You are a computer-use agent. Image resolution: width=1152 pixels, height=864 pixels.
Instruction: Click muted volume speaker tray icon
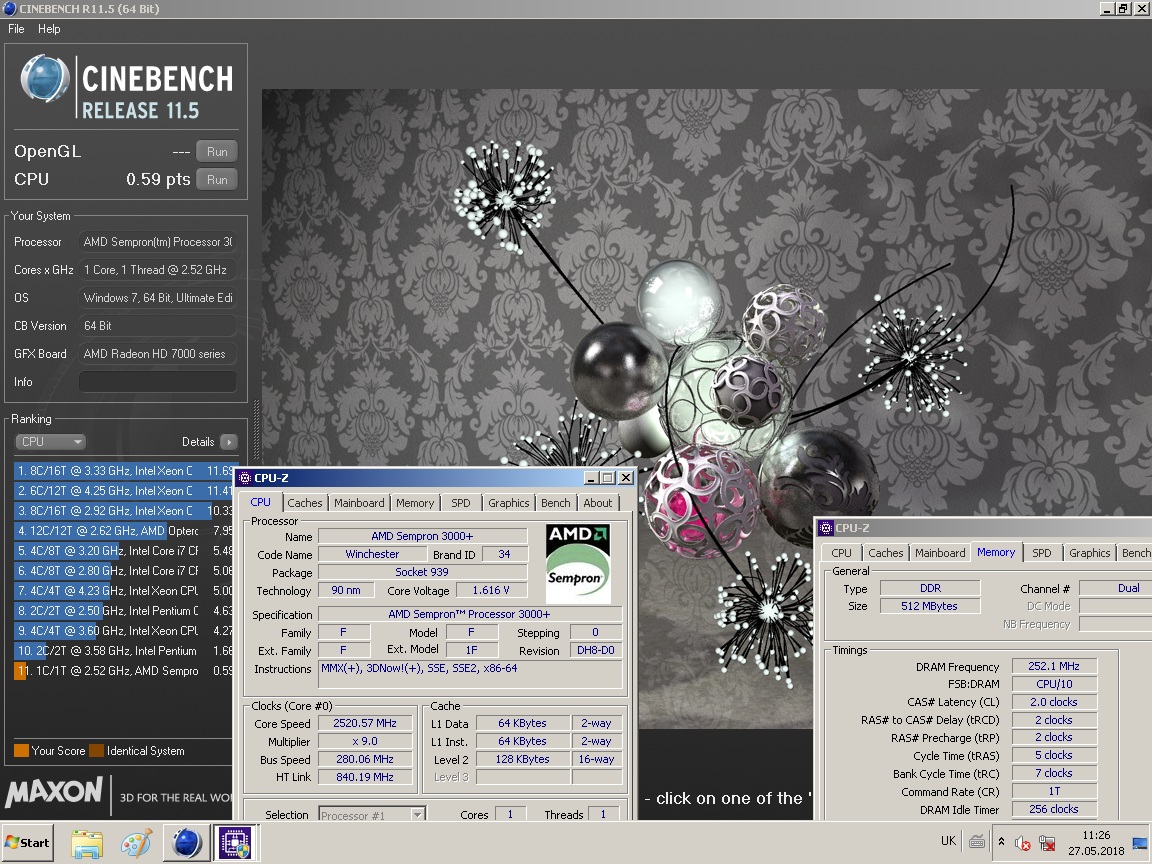(x=1022, y=843)
